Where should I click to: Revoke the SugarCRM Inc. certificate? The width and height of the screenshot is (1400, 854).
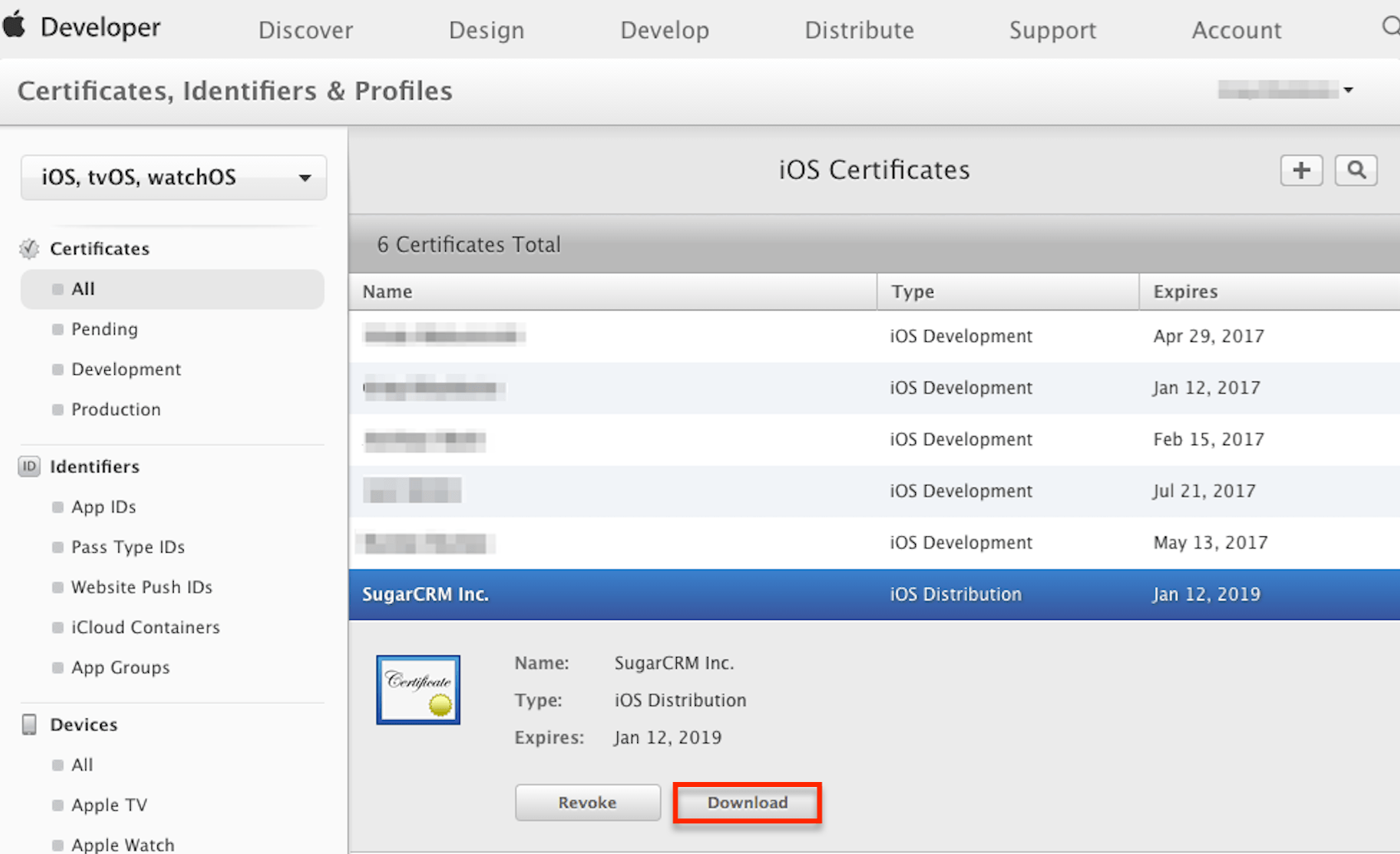(x=587, y=803)
